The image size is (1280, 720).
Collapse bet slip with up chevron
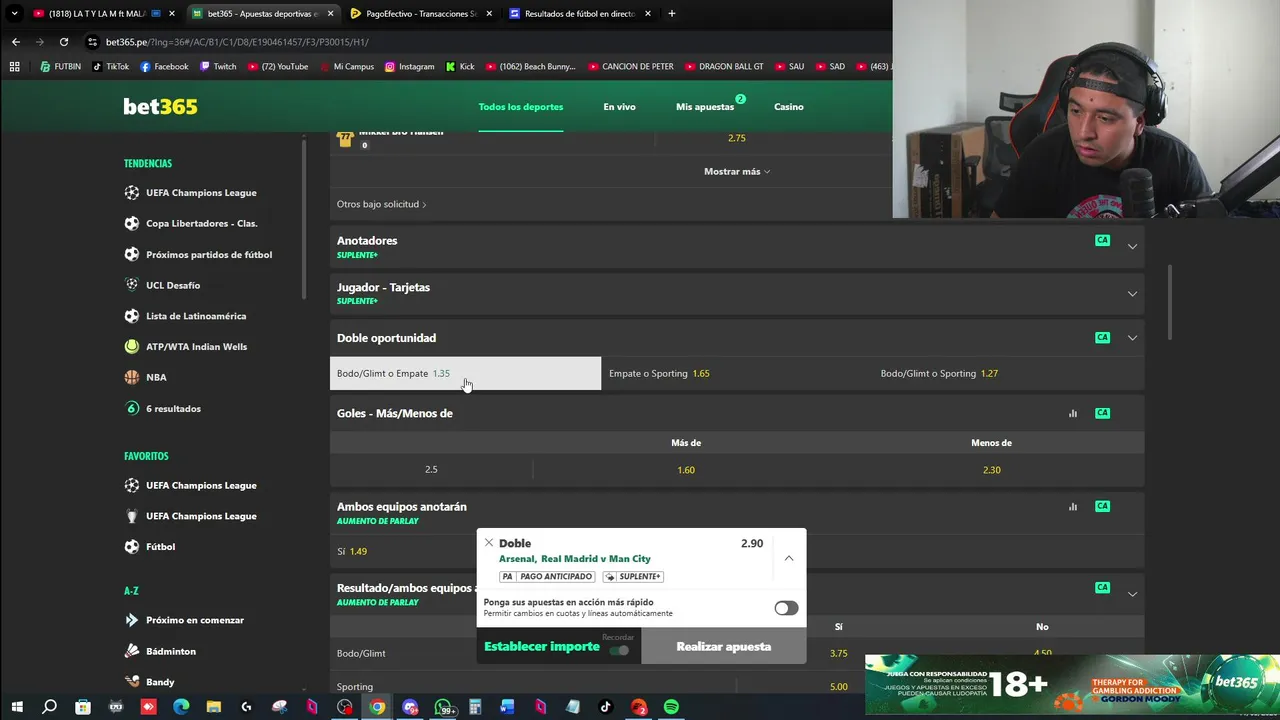[x=789, y=558]
